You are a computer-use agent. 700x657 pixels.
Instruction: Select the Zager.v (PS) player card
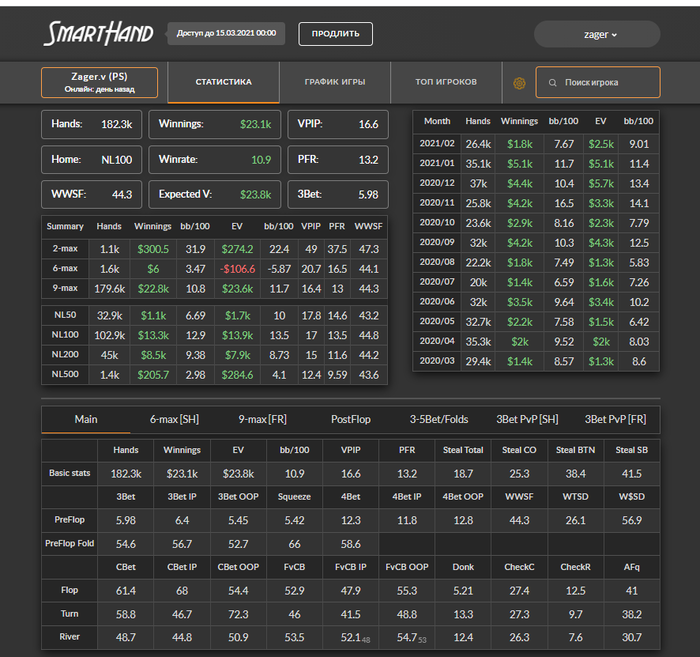click(x=100, y=83)
